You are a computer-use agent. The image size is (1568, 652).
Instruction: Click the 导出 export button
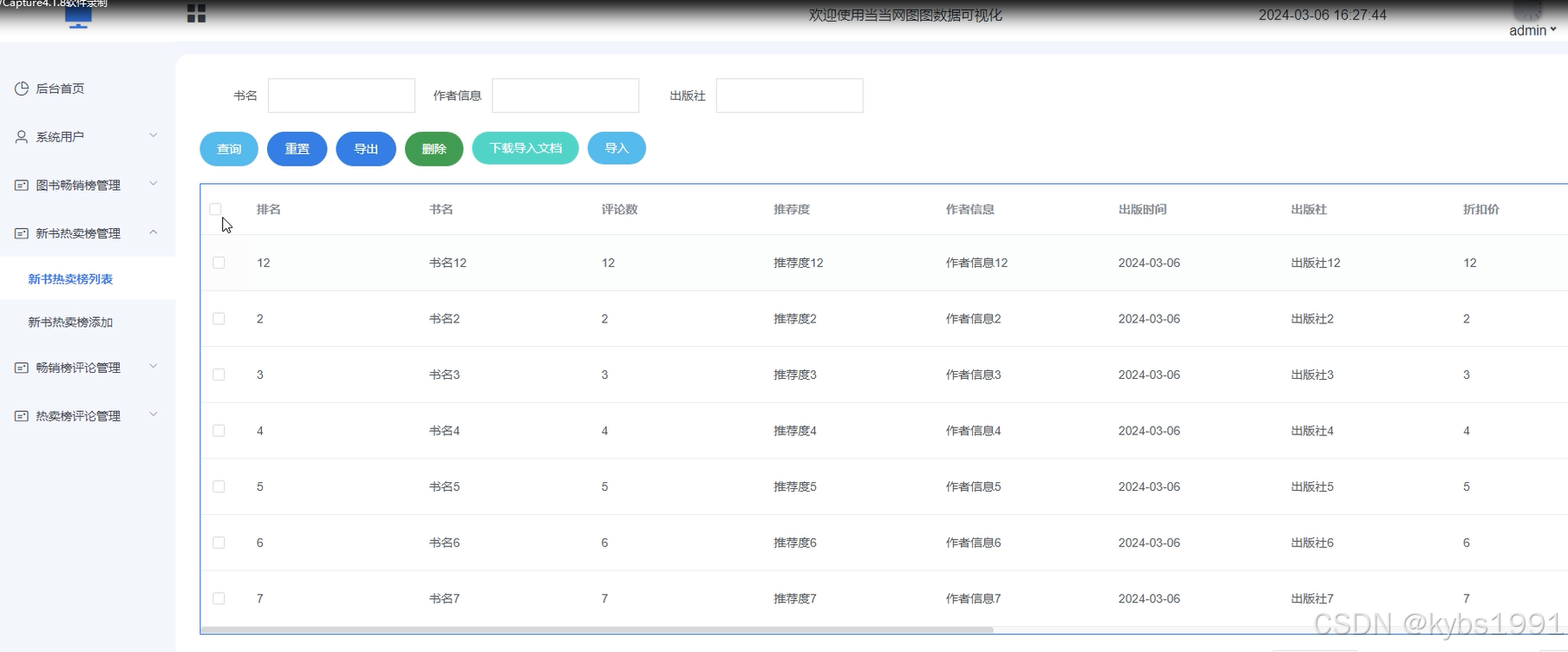tap(366, 148)
